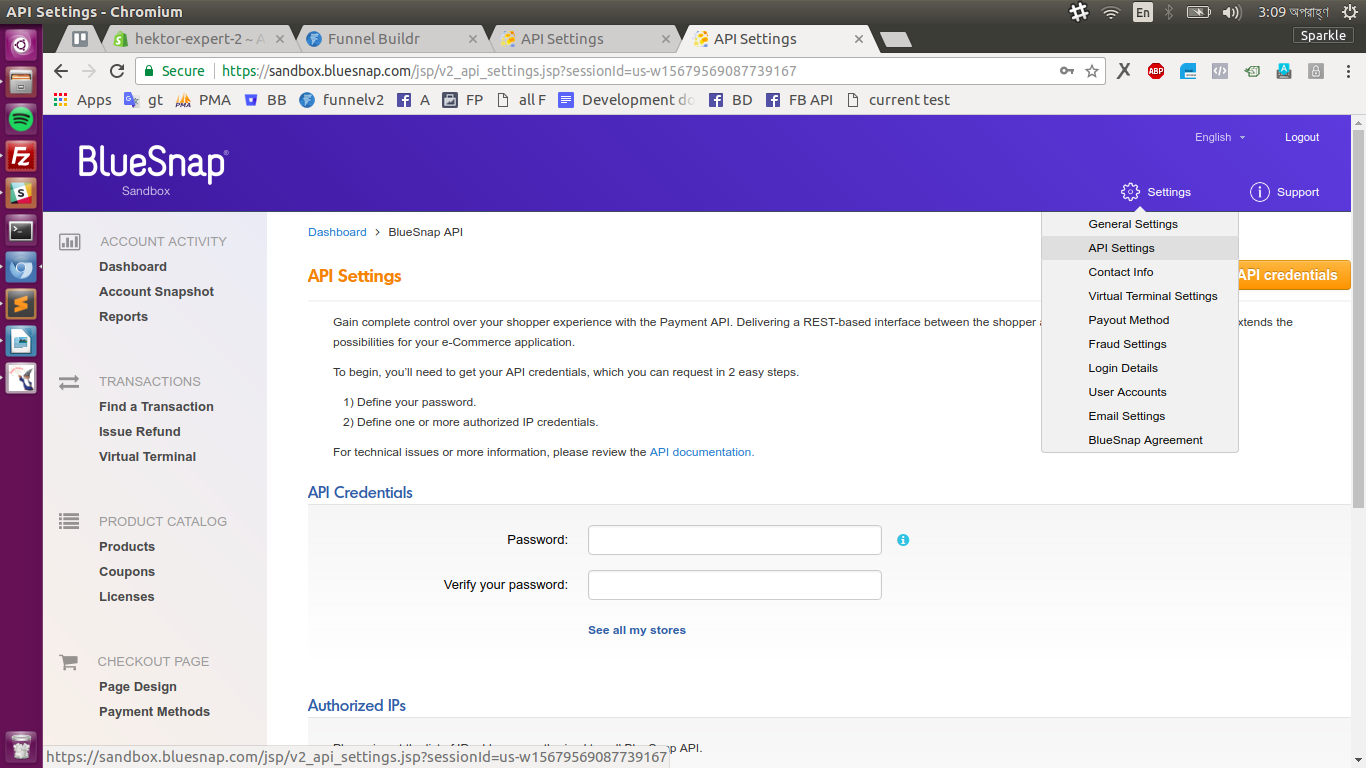
Task: Open Coupons in the sidebar
Action: pos(127,572)
